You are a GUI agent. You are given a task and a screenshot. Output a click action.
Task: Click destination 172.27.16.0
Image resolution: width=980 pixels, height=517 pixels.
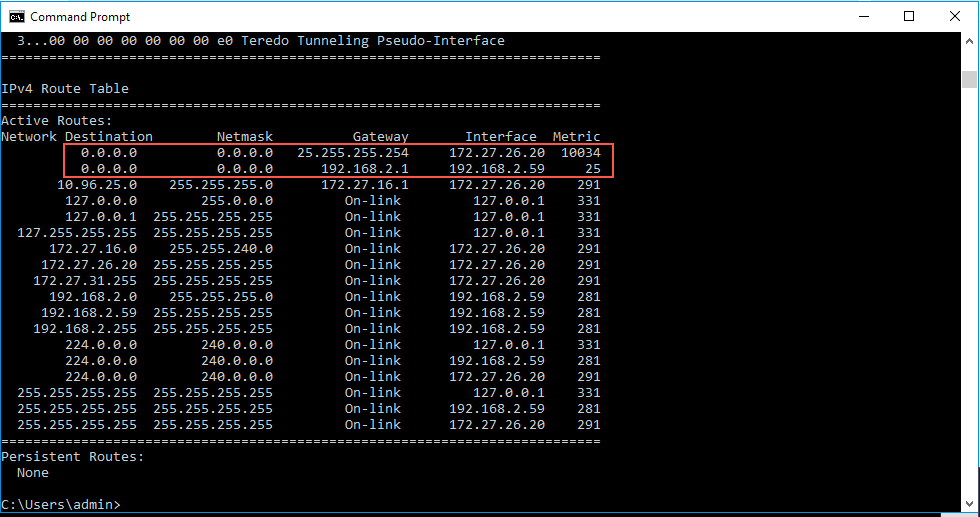pyautogui.click(x=93, y=249)
